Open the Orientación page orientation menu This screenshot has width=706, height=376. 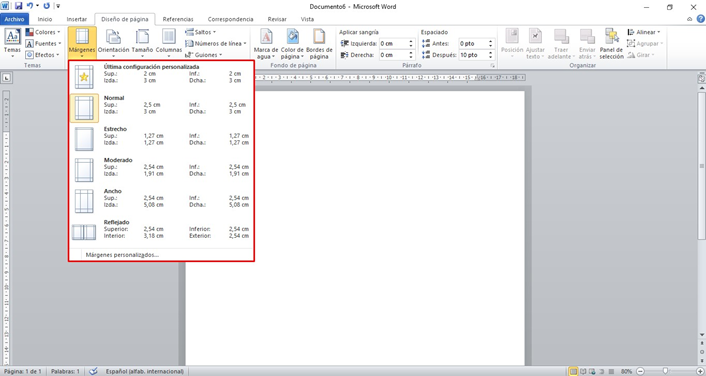113,43
